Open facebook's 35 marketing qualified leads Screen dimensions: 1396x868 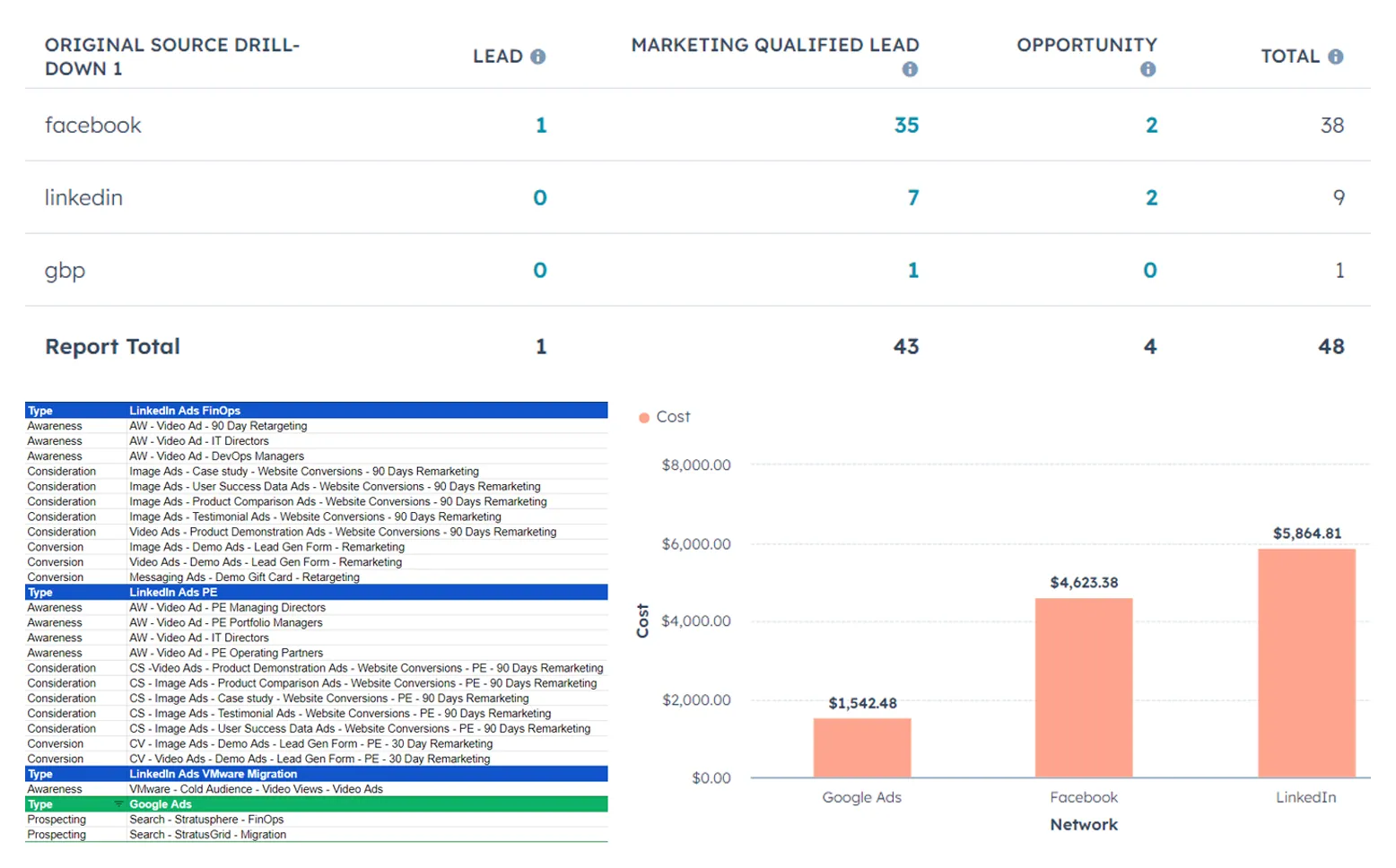coord(906,126)
